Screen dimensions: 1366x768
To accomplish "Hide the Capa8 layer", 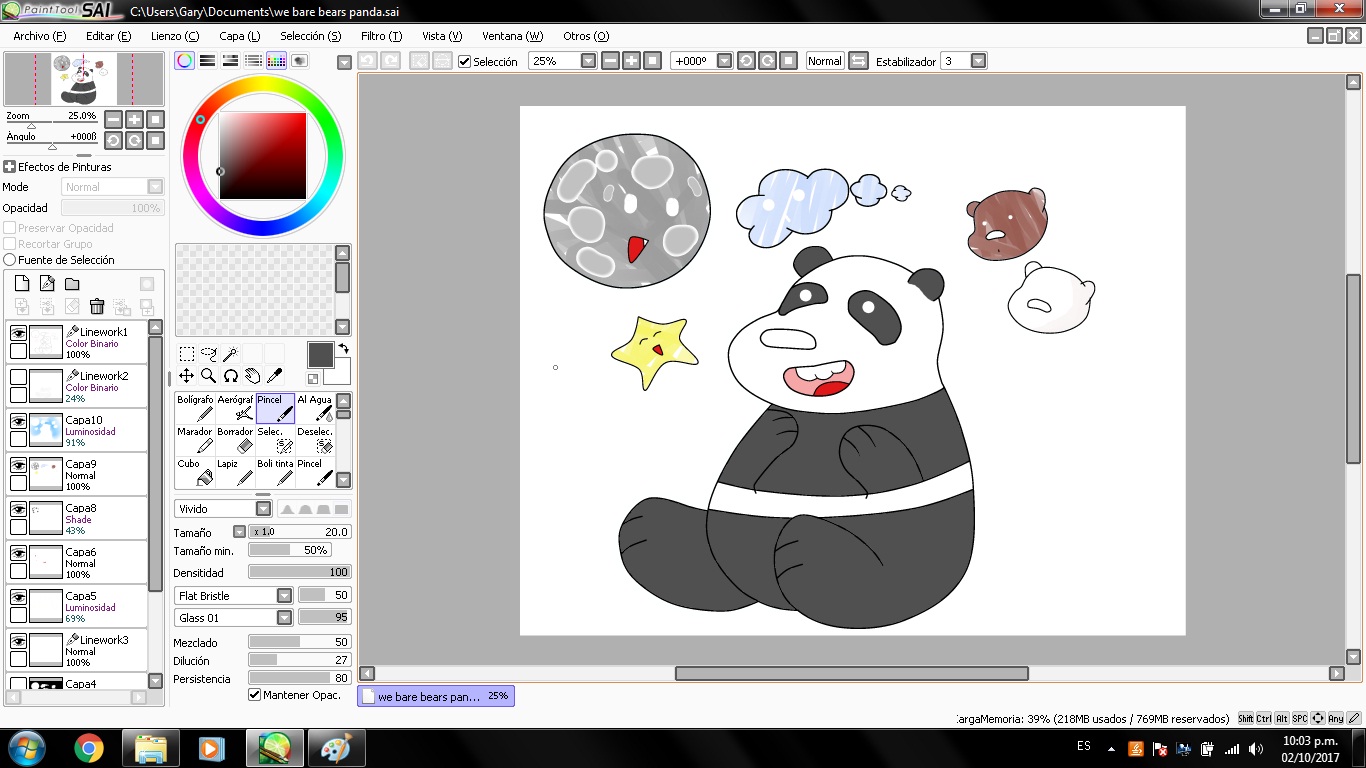I will click(x=18, y=509).
